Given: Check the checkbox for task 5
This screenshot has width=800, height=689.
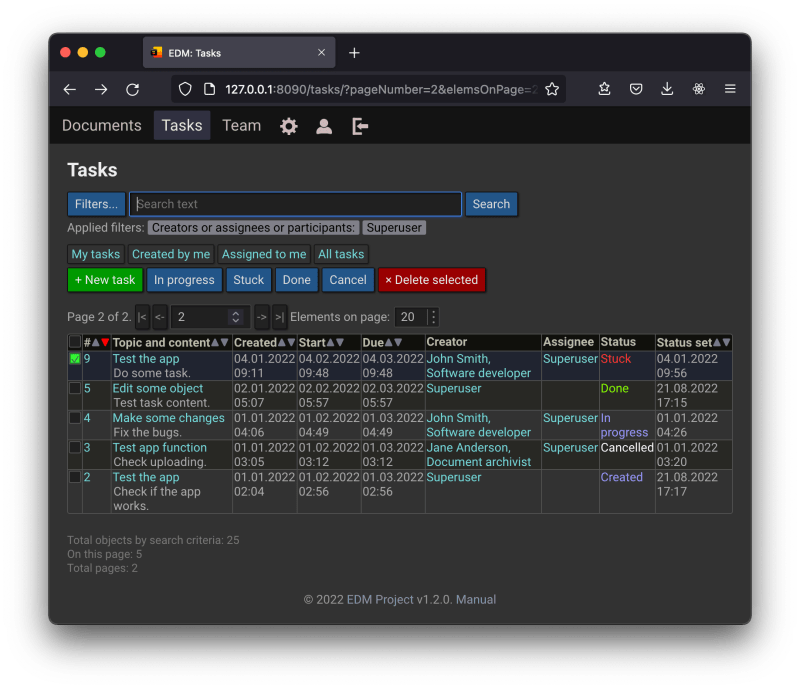Looking at the screenshot, I should click(75, 388).
